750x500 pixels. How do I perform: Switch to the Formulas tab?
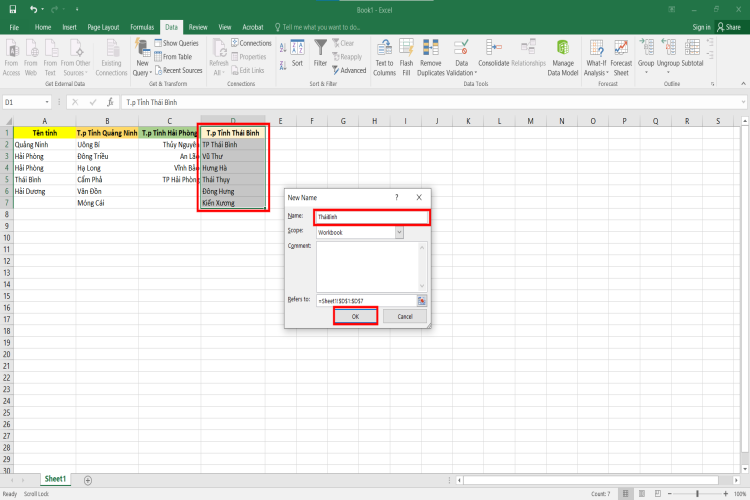point(142,27)
